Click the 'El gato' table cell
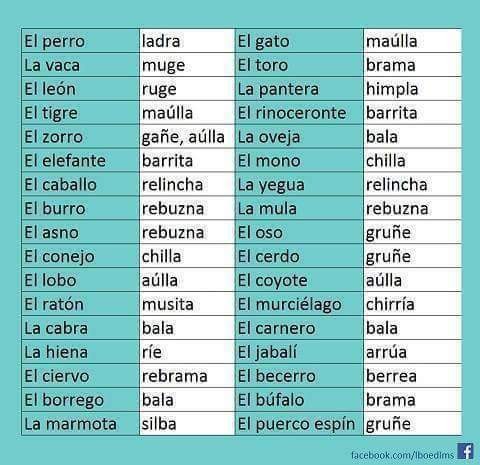This screenshot has height=465, width=480. 299,41
